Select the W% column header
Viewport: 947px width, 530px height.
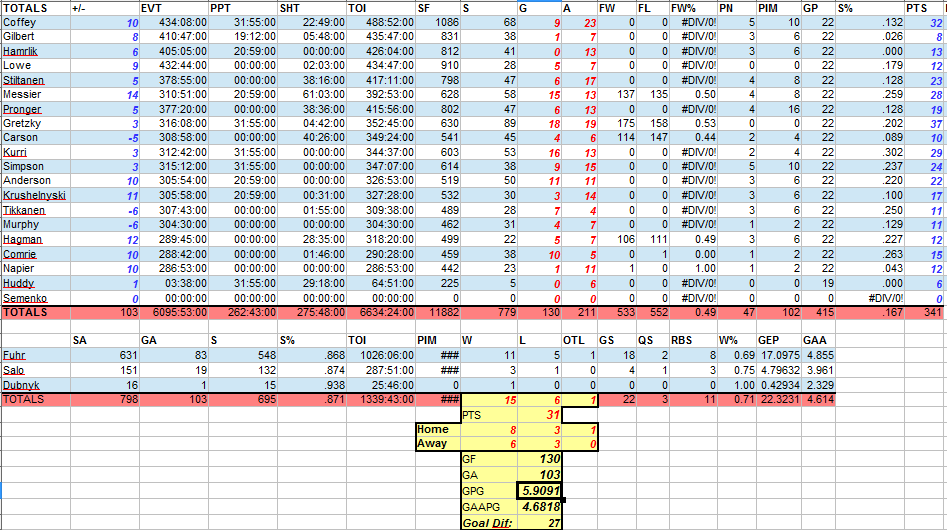point(737,340)
